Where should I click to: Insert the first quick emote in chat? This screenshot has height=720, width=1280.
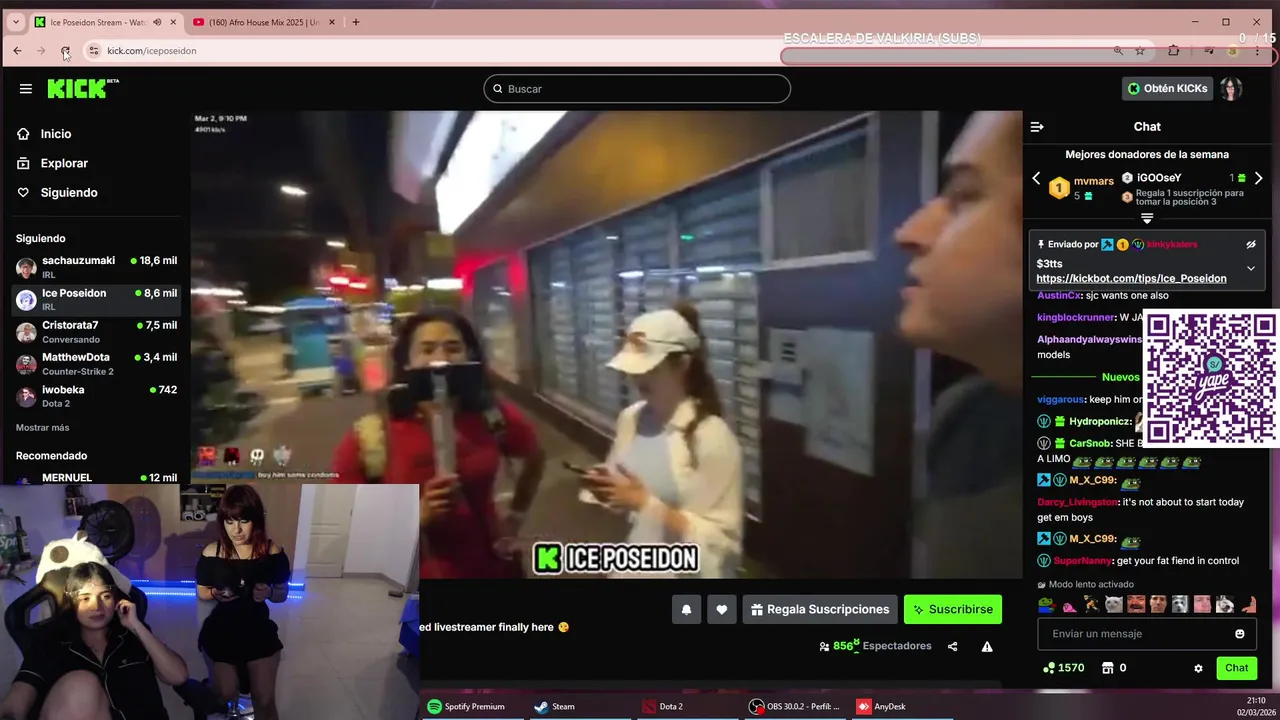pyautogui.click(x=1046, y=604)
